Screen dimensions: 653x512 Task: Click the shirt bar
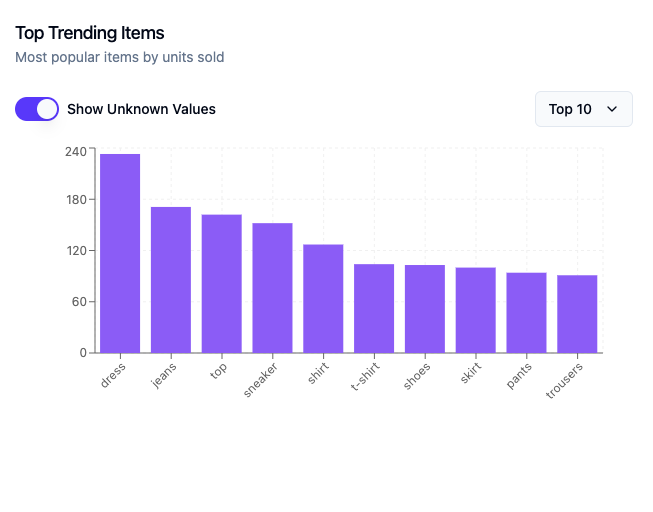click(x=323, y=299)
